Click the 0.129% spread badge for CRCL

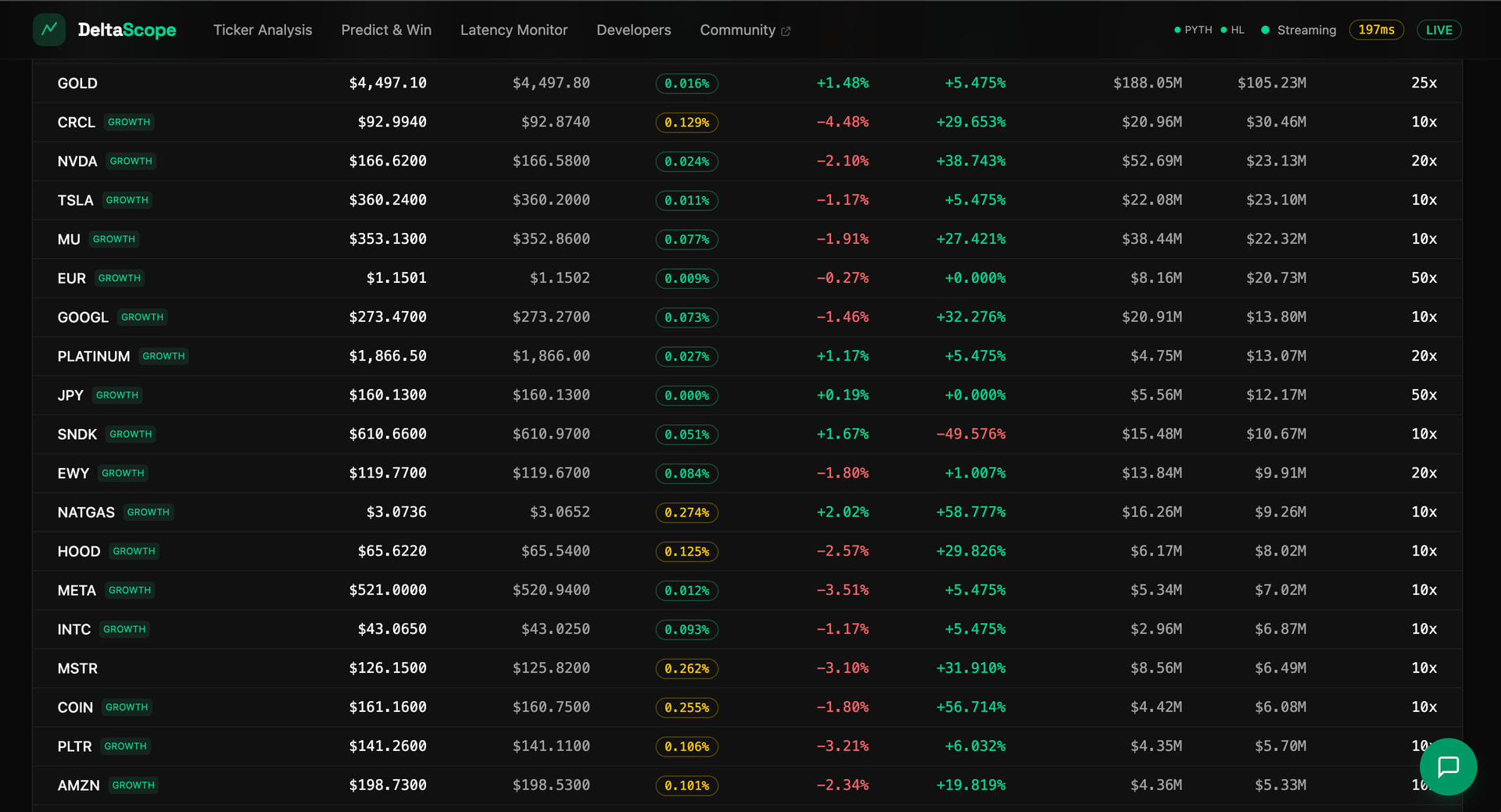[686, 123]
